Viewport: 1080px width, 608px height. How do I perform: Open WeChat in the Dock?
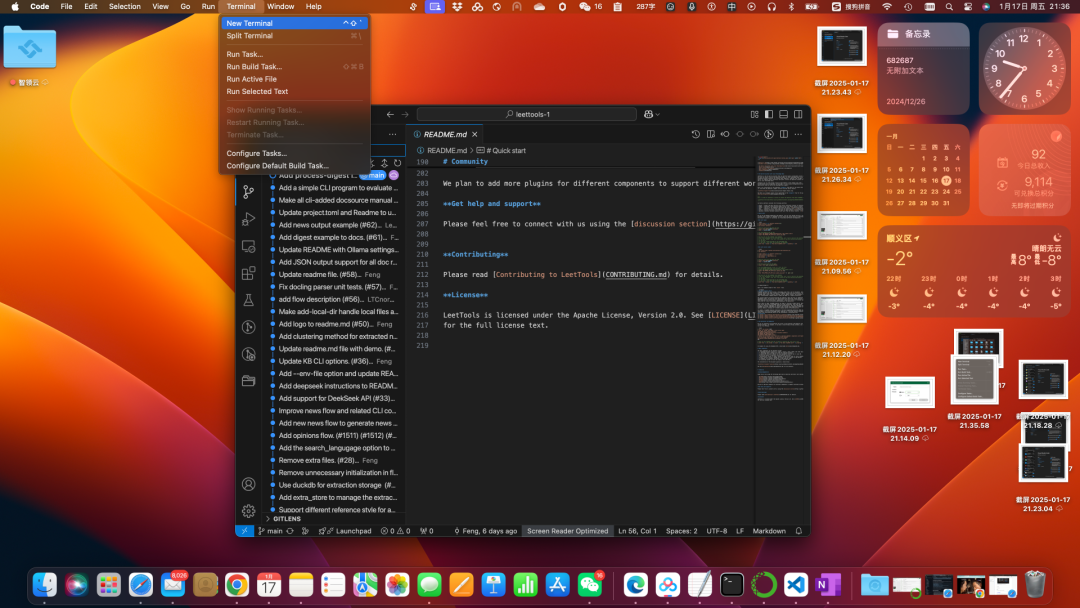tap(590, 585)
